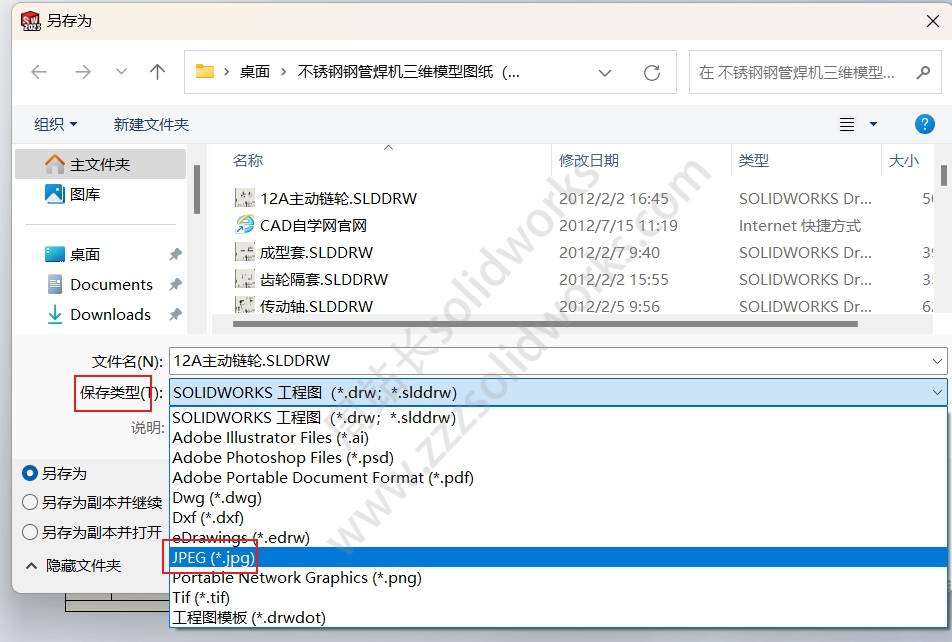Sort by 大小 column header

[x=903, y=160]
